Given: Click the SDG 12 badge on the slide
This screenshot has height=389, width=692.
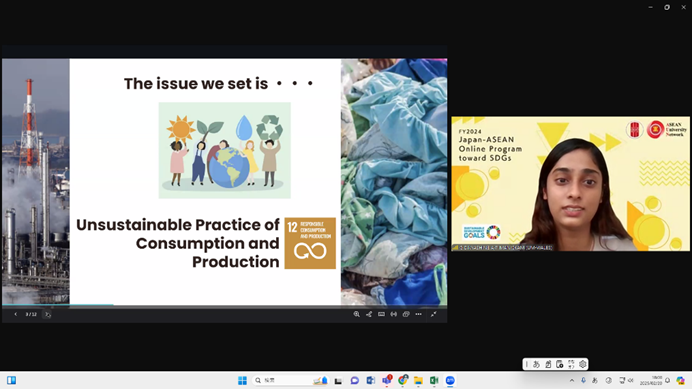Looking at the screenshot, I should [310, 243].
